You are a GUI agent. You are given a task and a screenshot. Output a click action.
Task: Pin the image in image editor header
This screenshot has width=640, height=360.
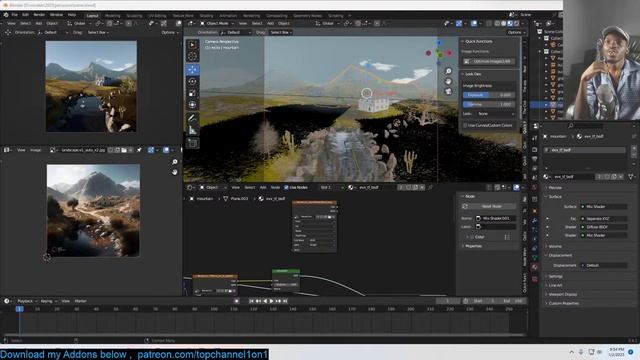139,150
